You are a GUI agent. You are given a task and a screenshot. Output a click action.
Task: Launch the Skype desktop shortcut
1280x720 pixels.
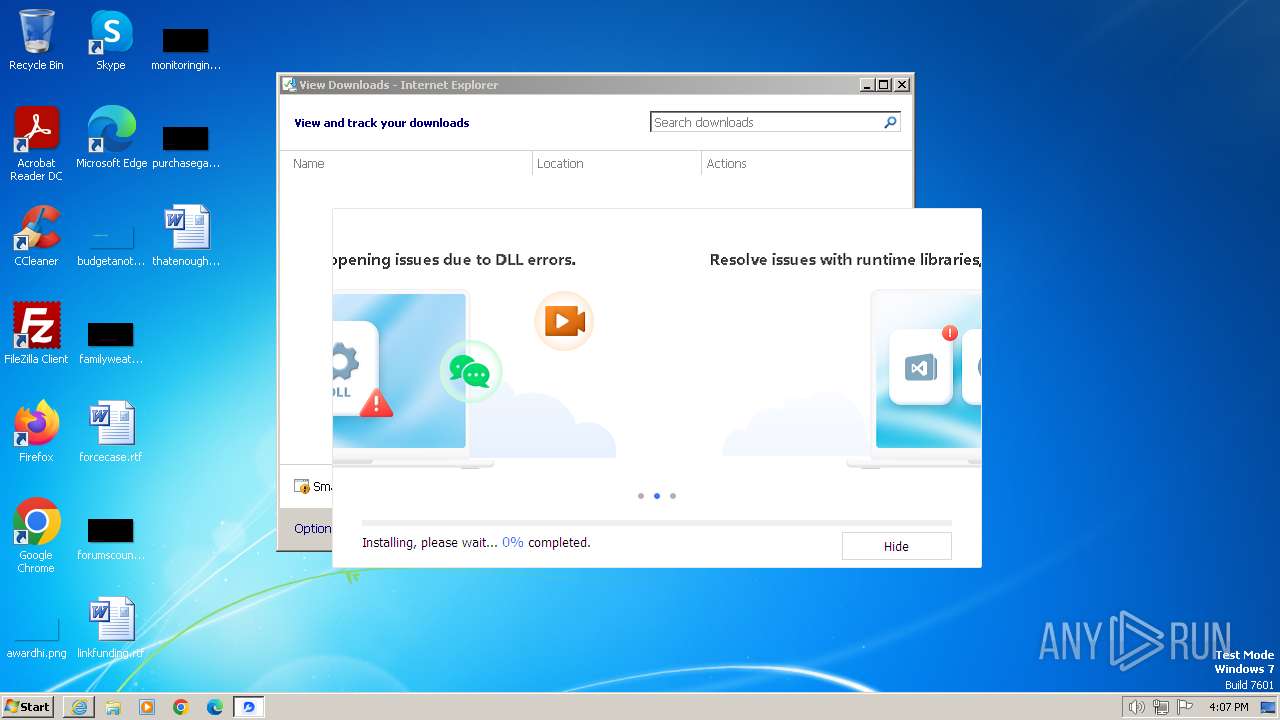tap(110, 40)
